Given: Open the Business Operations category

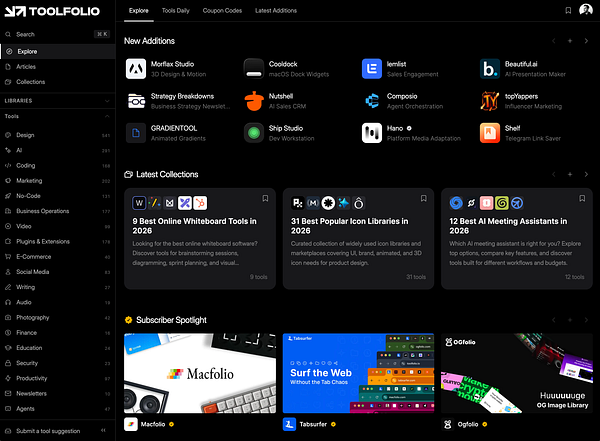Looking at the screenshot, I should (x=58, y=211).
